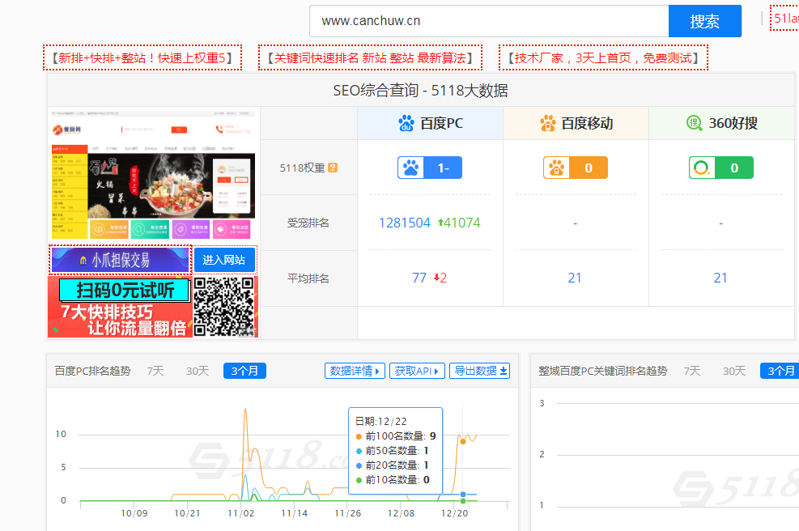Click the 百度移动 average rank 21

click(575, 278)
